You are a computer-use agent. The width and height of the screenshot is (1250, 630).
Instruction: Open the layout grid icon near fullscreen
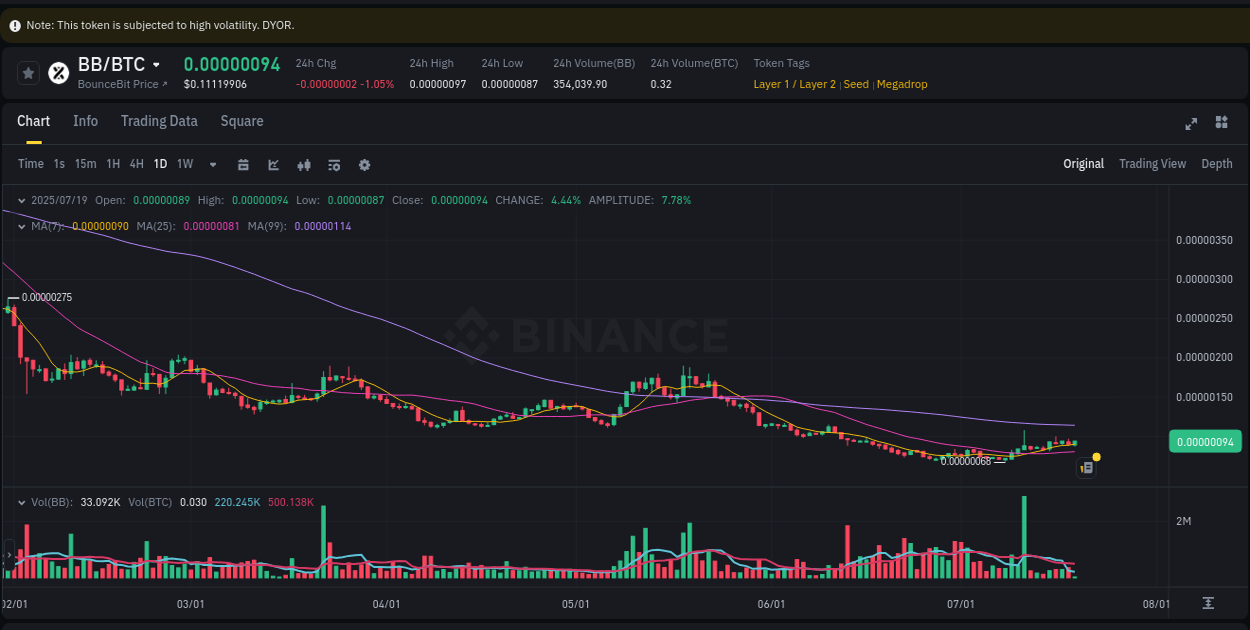(1221, 124)
